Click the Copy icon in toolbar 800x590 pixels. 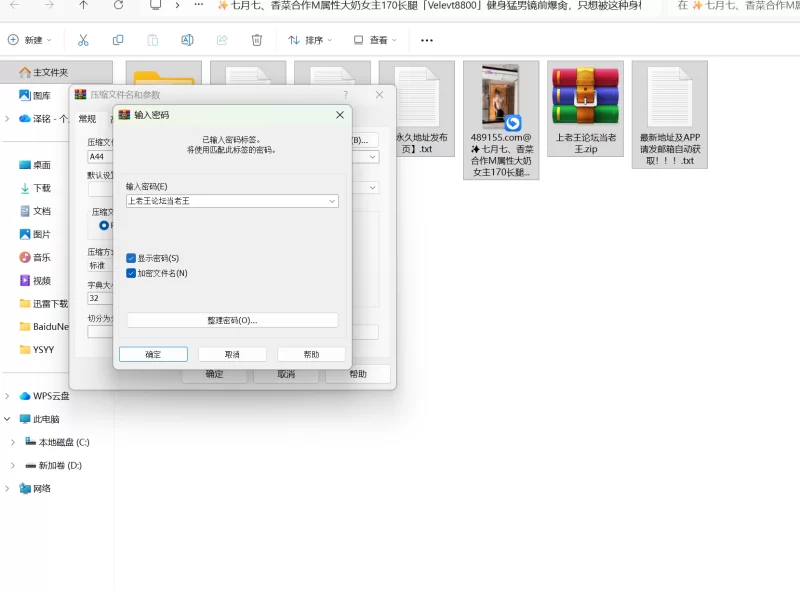point(118,40)
